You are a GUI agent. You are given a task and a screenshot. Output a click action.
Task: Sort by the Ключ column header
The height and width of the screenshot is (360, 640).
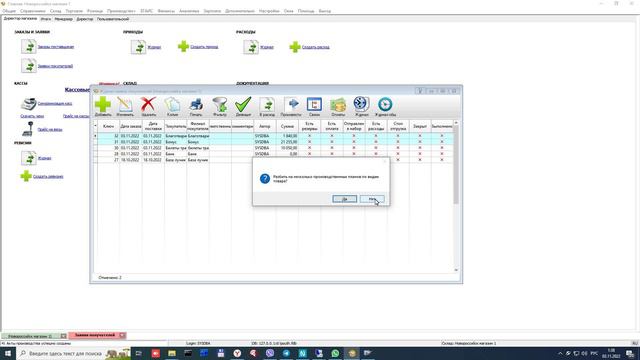108,126
